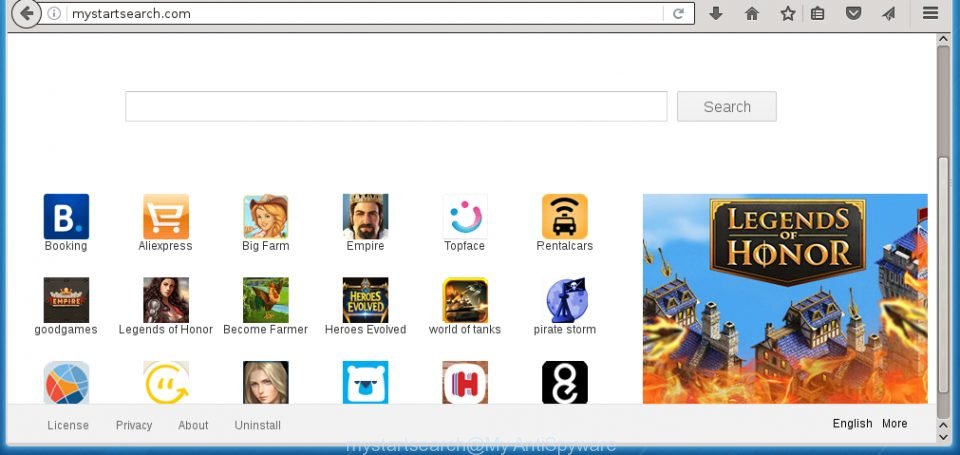Screen dimensions: 960x455
Task: Click the Empire label under the king icon
Action: (x=366, y=246)
